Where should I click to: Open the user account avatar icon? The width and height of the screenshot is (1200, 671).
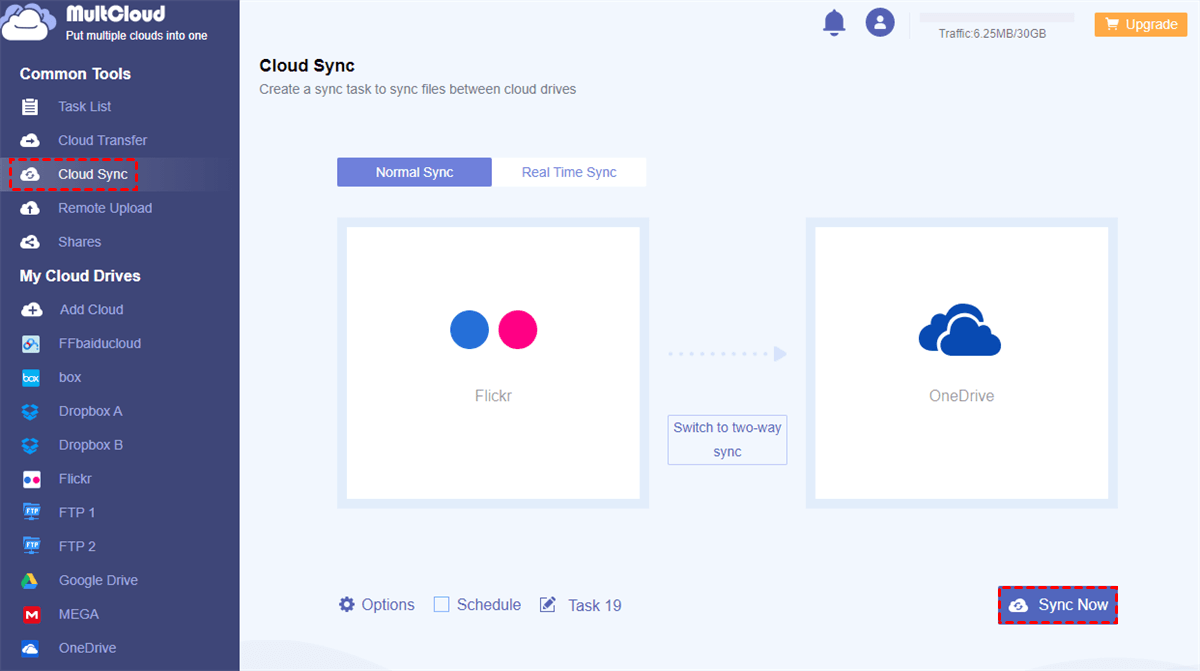point(880,23)
